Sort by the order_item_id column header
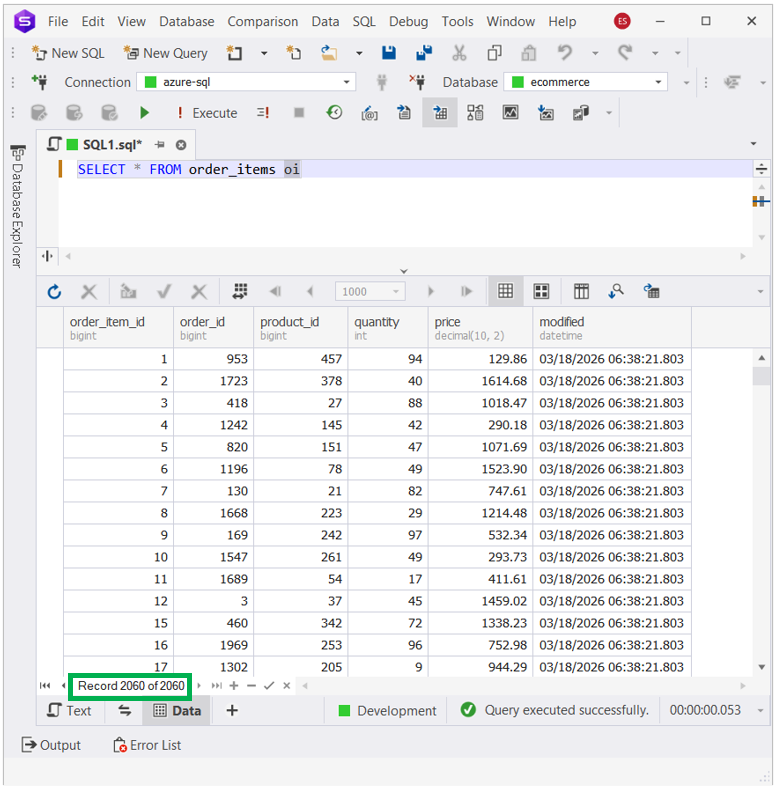 click(x=118, y=327)
